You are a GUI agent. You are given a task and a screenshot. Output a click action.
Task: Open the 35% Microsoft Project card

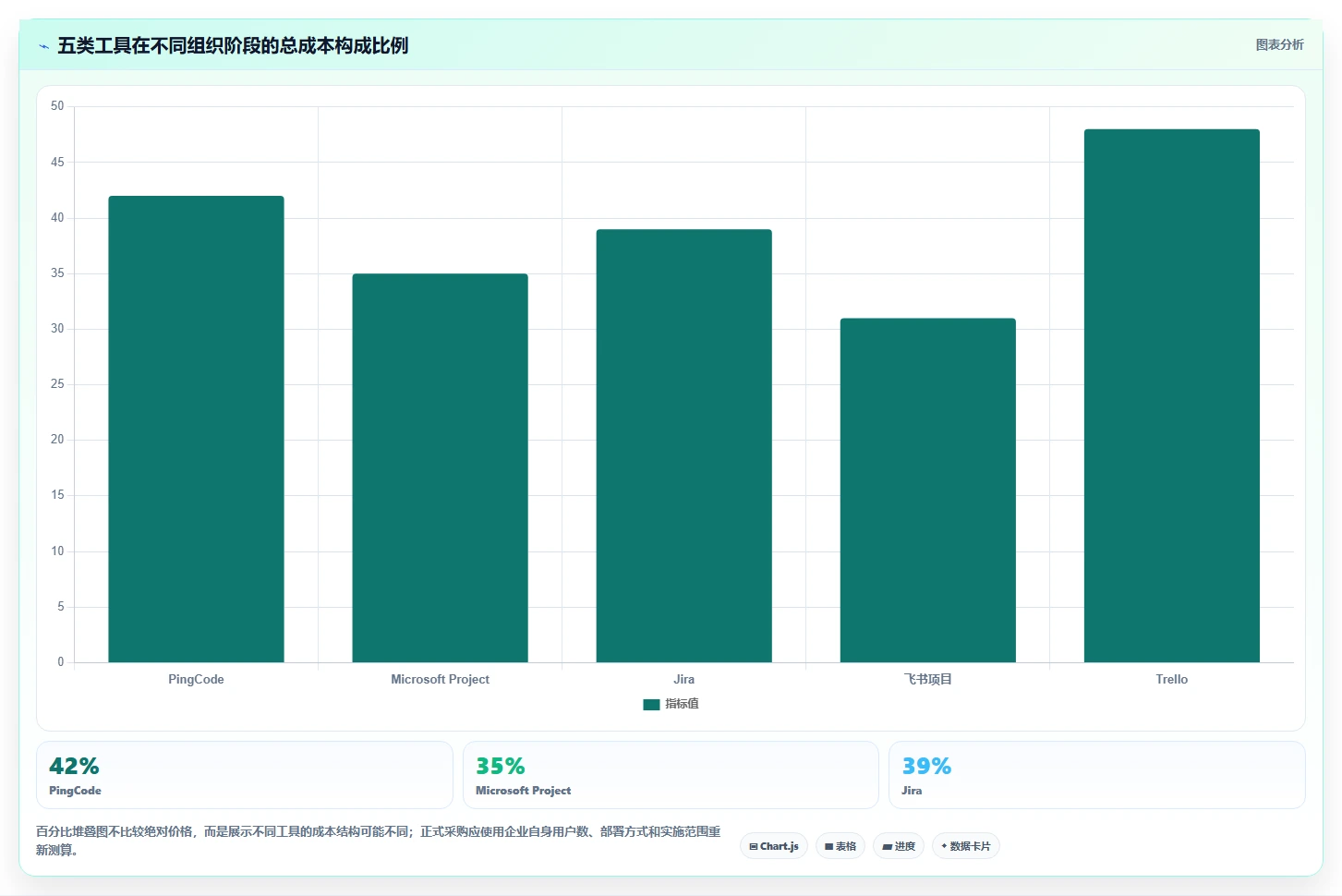click(x=671, y=775)
